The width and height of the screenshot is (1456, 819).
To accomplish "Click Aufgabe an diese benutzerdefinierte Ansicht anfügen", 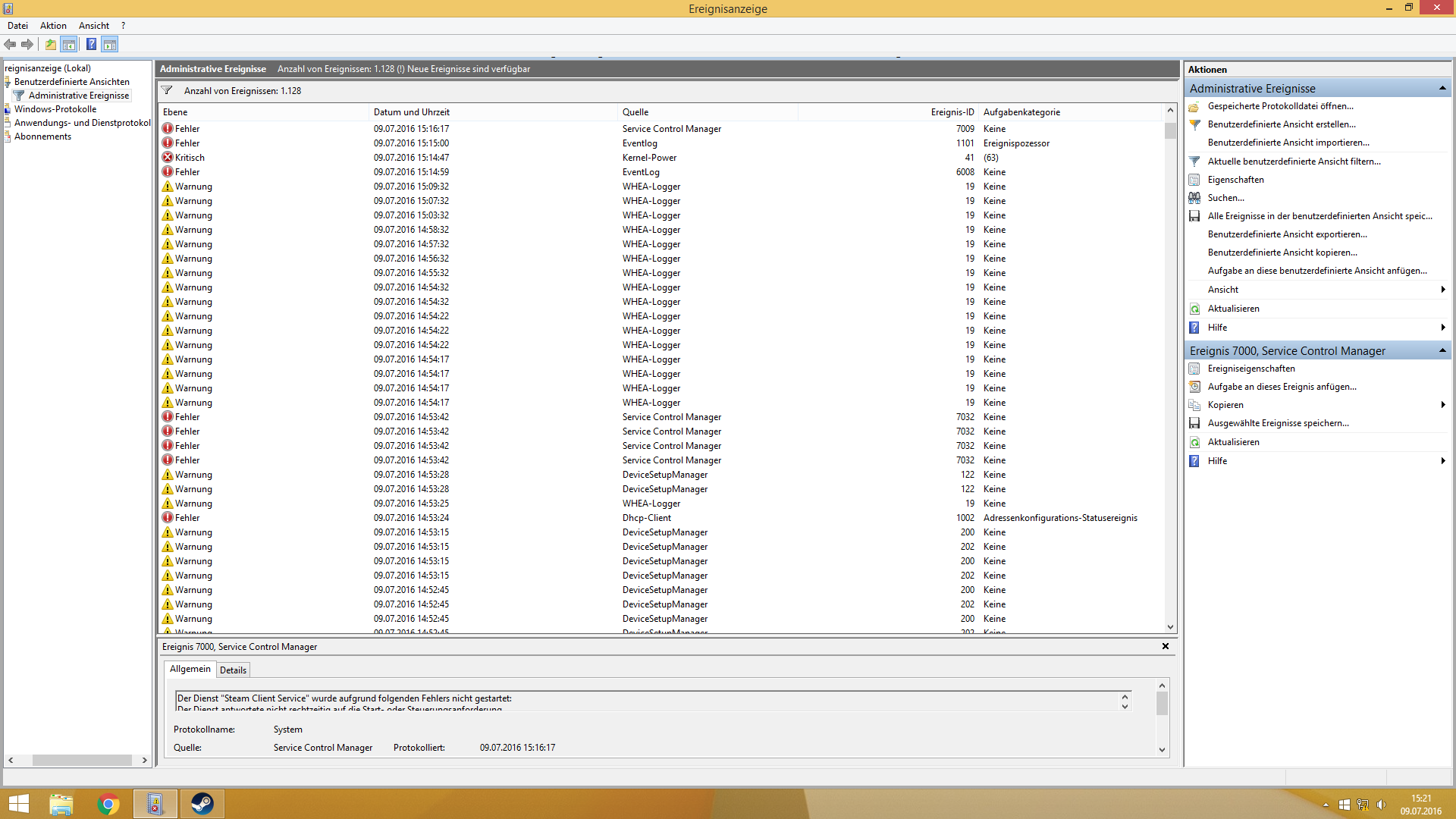I will tap(1317, 271).
